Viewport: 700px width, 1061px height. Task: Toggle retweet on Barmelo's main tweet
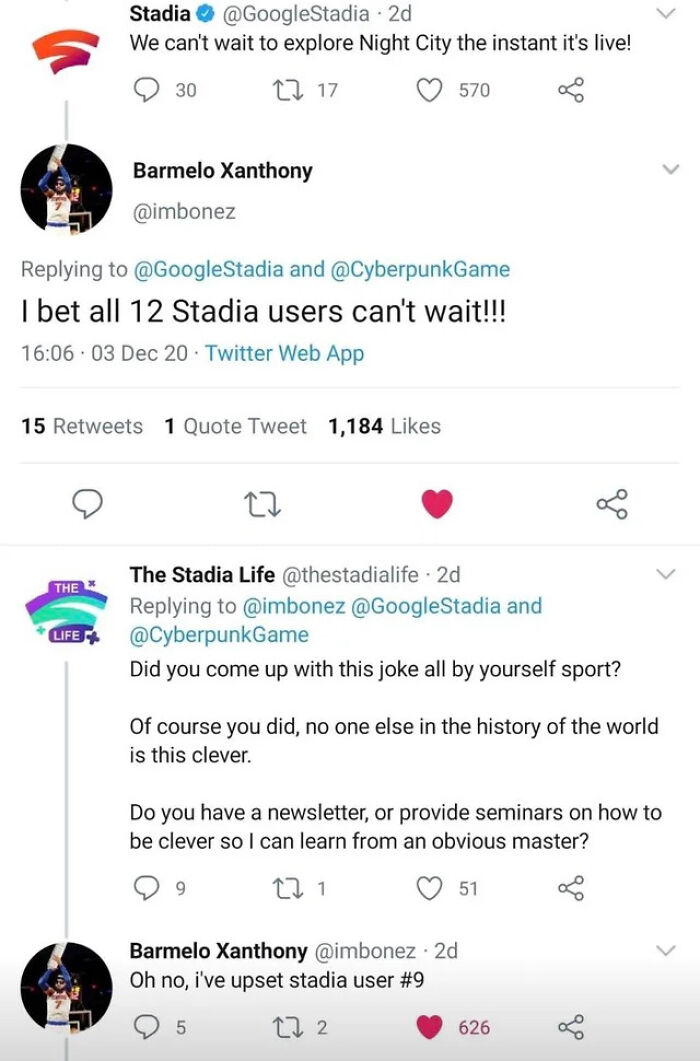[263, 505]
